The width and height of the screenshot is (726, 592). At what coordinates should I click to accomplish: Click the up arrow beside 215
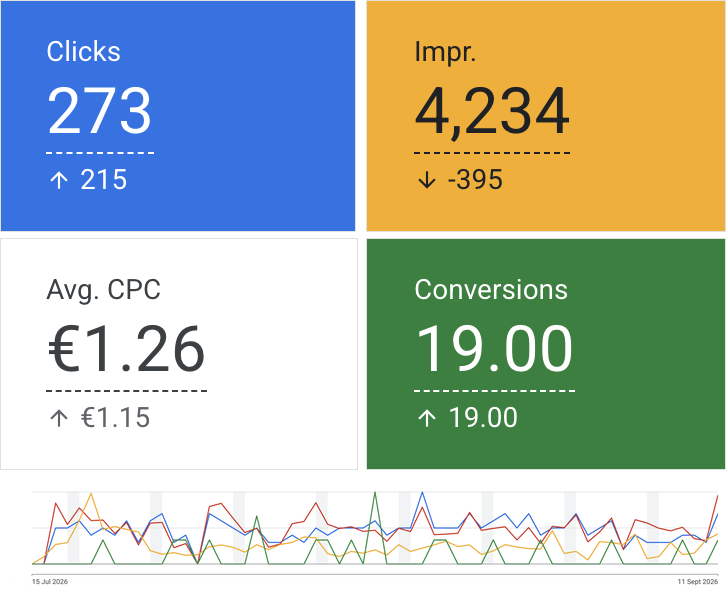point(59,180)
